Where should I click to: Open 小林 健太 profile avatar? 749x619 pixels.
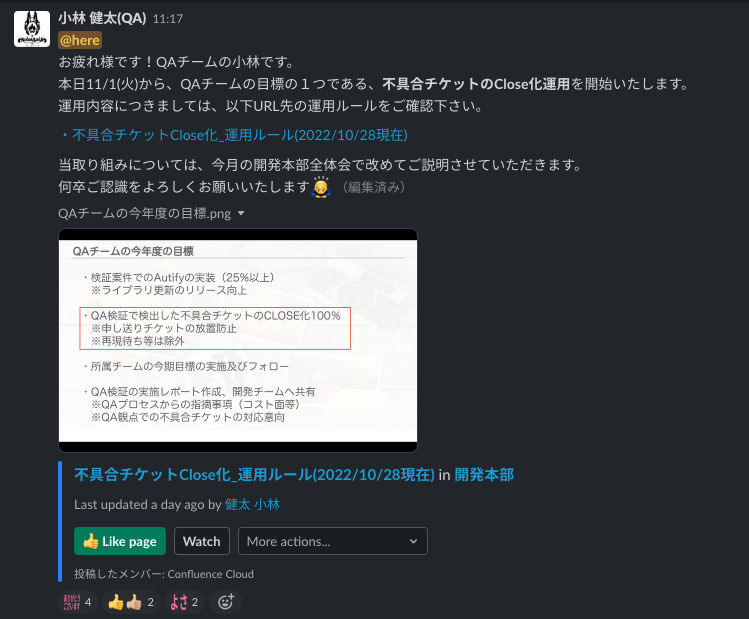coord(32,29)
